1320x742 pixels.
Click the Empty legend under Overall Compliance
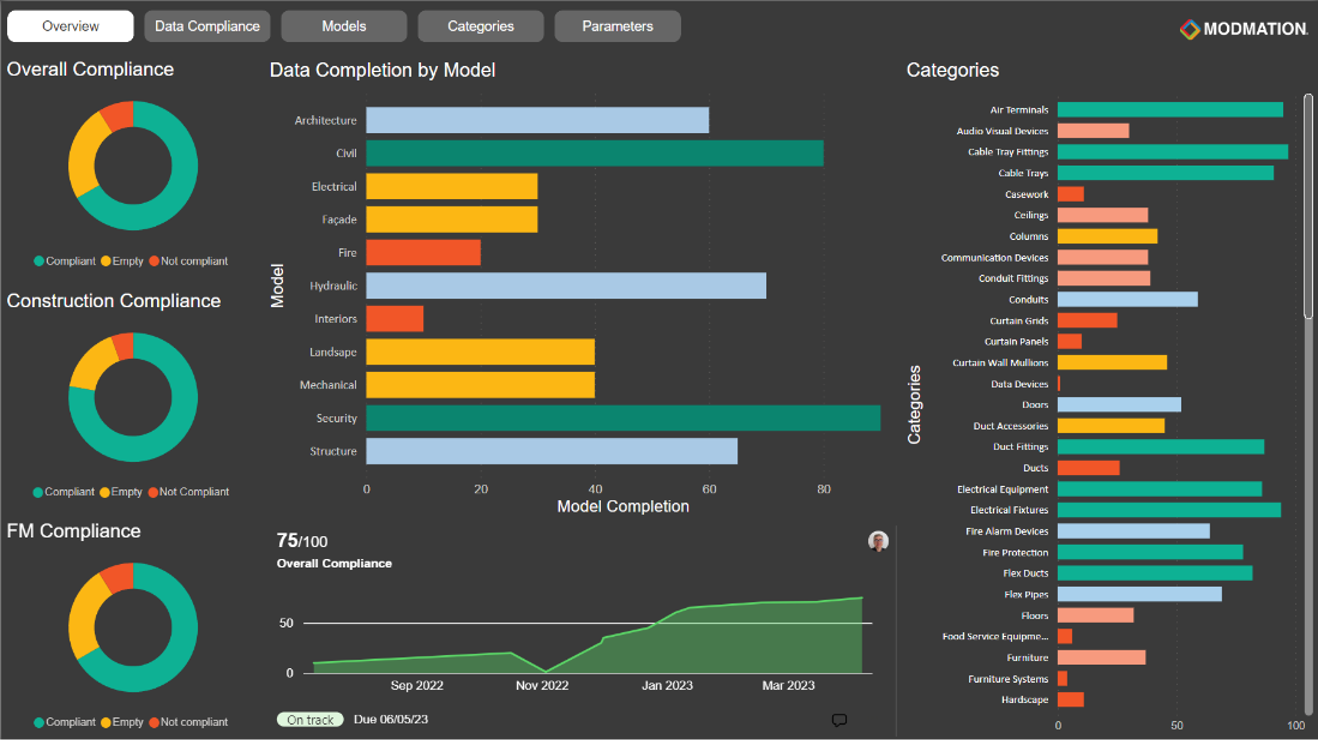pyautogui.click(x=122, y=261)
